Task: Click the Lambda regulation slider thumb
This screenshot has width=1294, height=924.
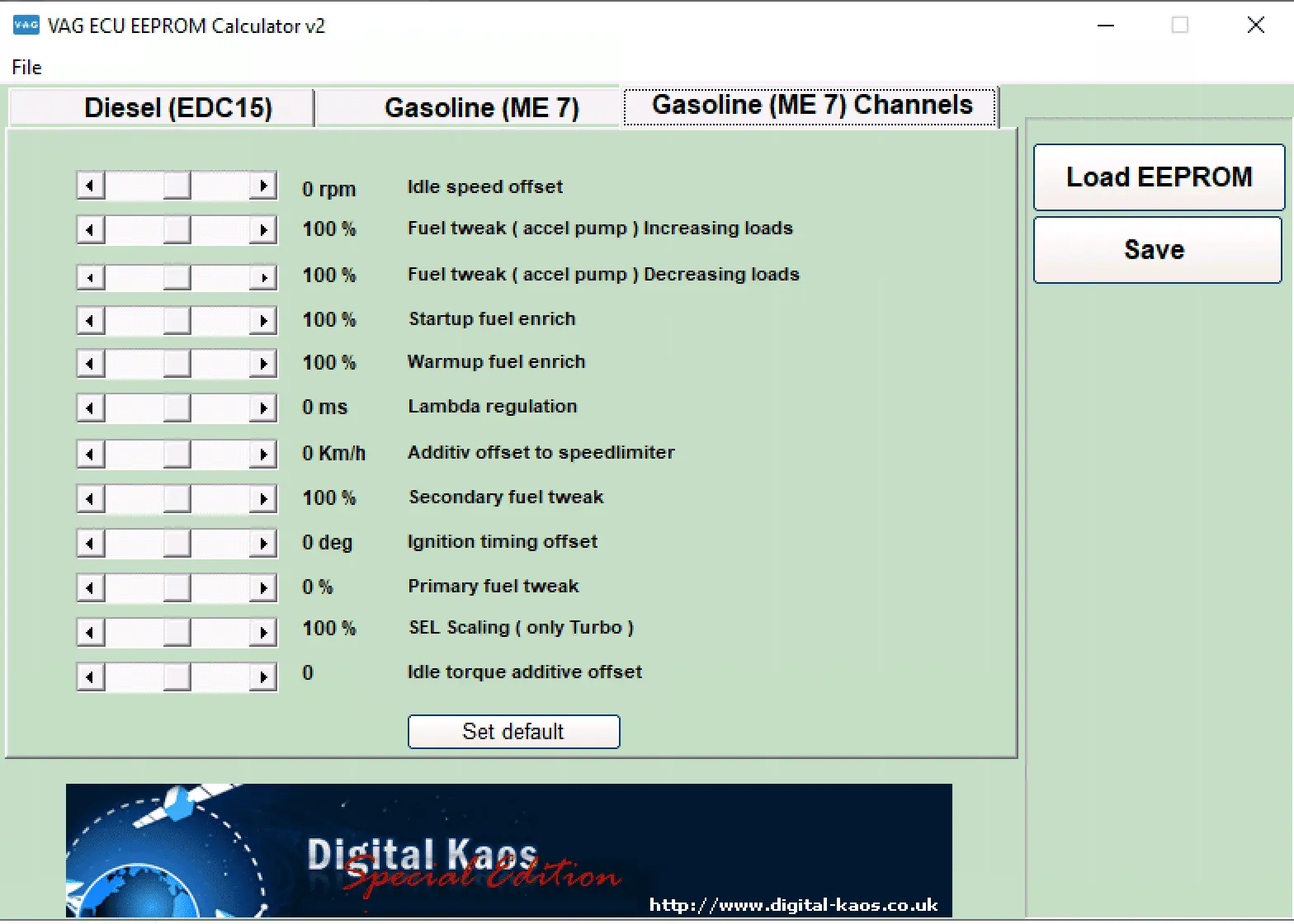Action: pos(177,408)
